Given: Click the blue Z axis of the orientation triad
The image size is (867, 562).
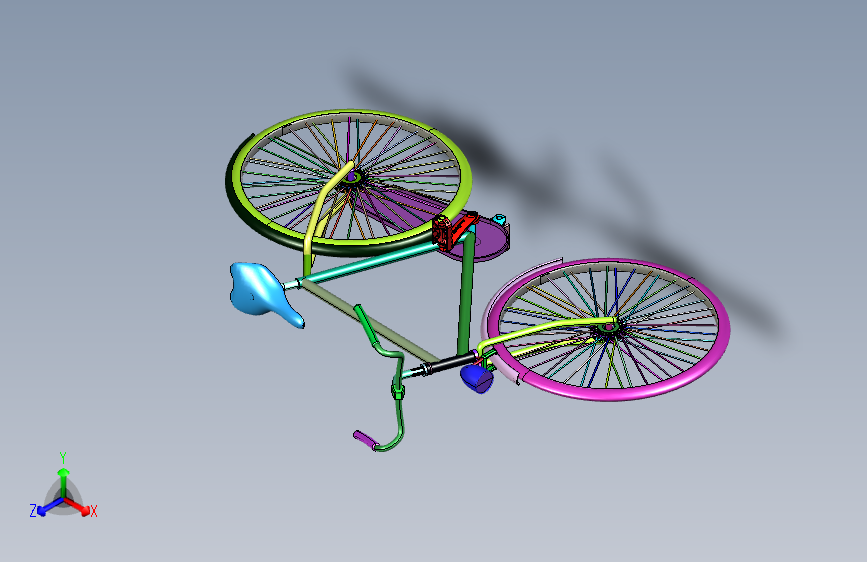Looking at the screenshot, I should [x=49, y=506].
